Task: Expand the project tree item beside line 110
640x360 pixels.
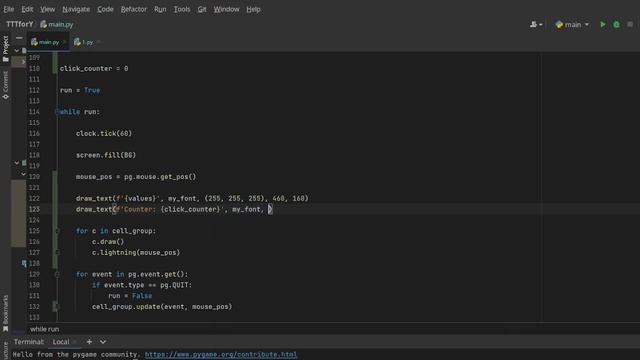Action: pyautogui.click(x=23, y=62)
